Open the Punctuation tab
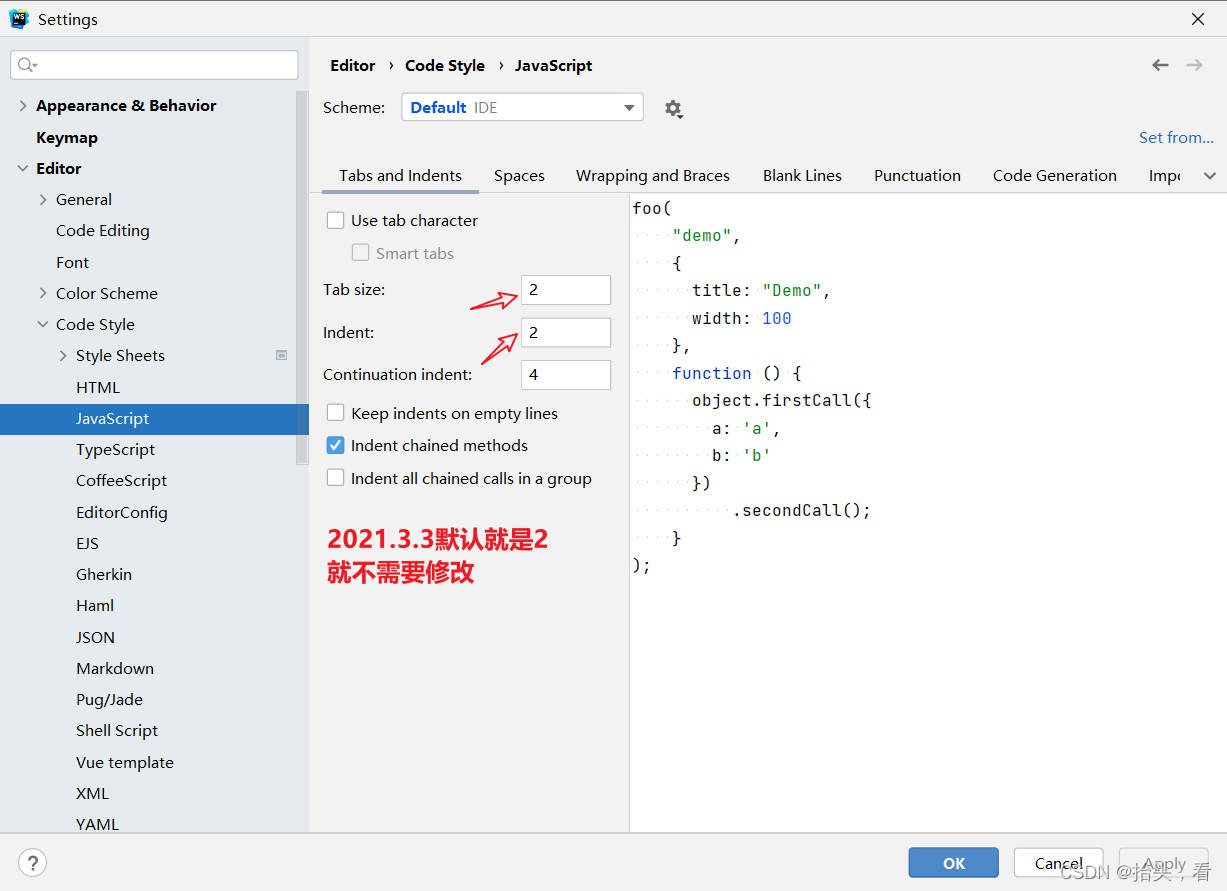This screenshot has width=1227, height=891. click(917, 175)
